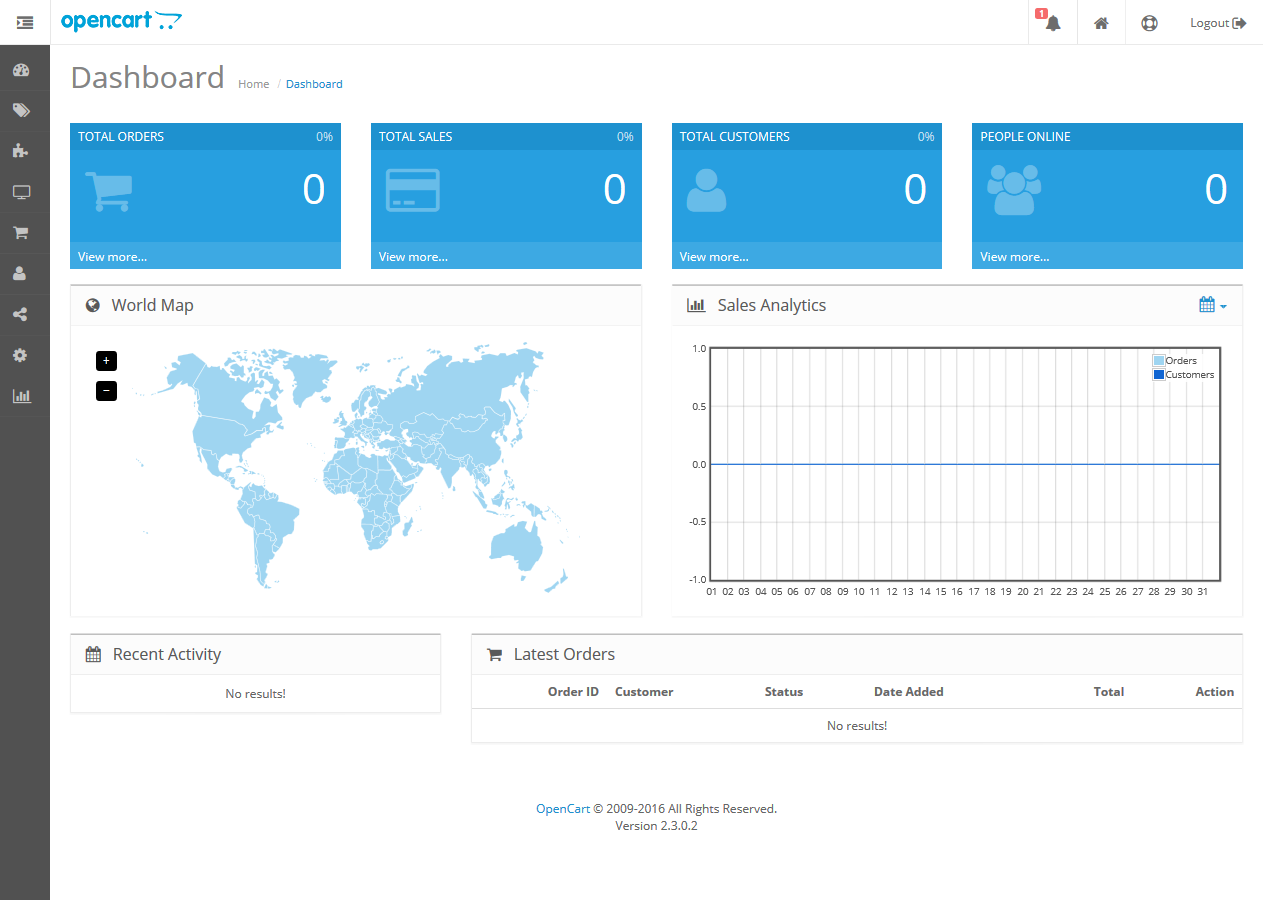Screen dimensions: 1263x900
Task: Open System gear icon in sidebar
Action: point(21,355)
